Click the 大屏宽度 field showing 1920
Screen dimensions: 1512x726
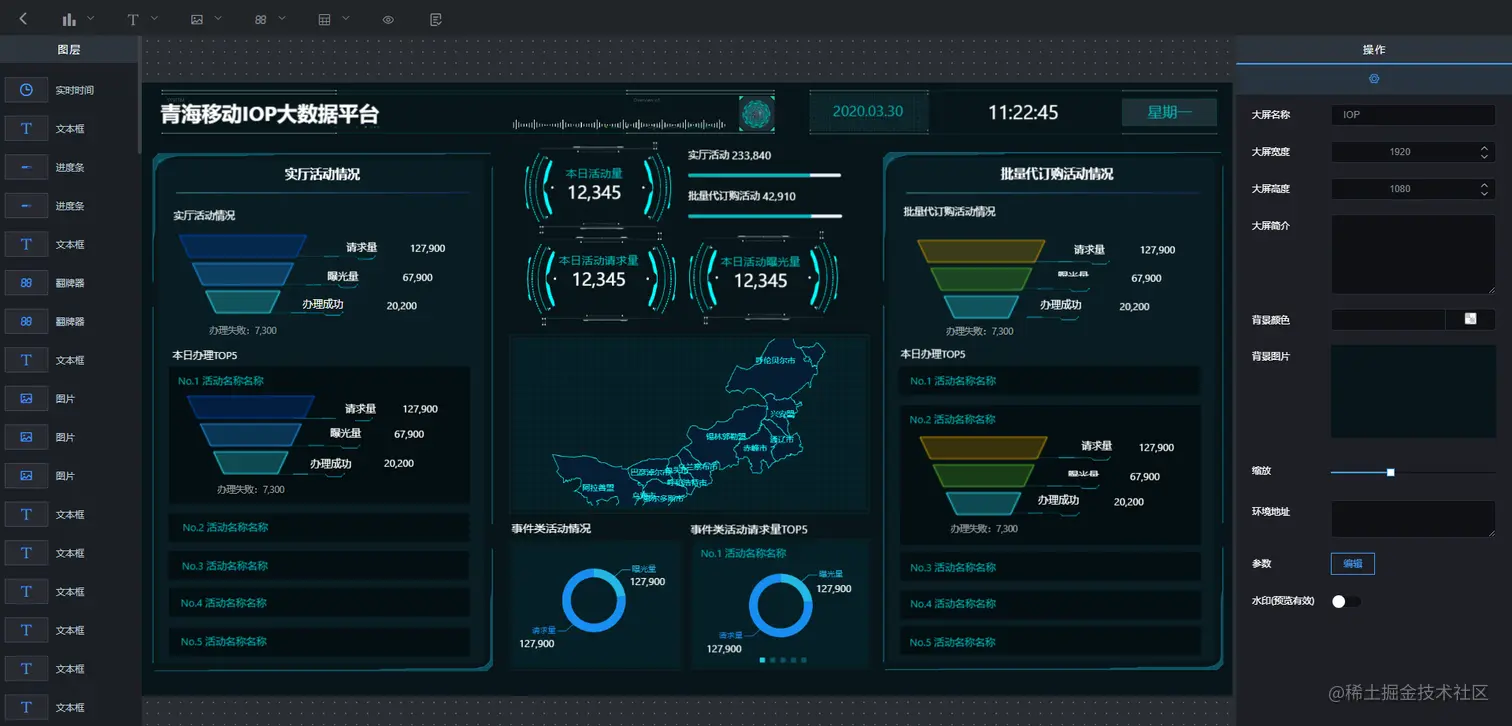1400,152
